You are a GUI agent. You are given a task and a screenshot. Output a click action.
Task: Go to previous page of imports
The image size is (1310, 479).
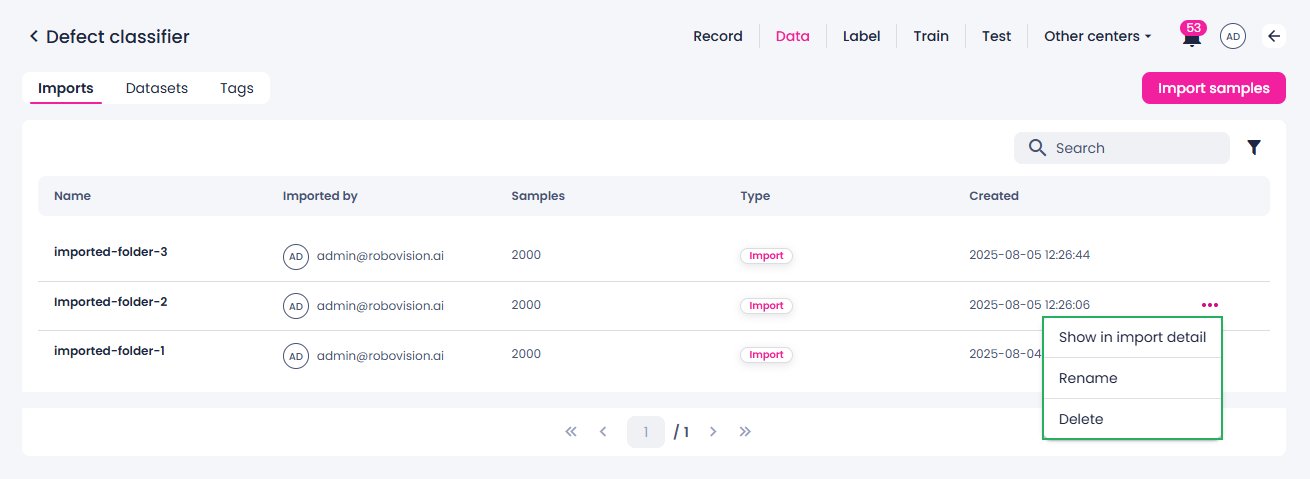point(603,432)
